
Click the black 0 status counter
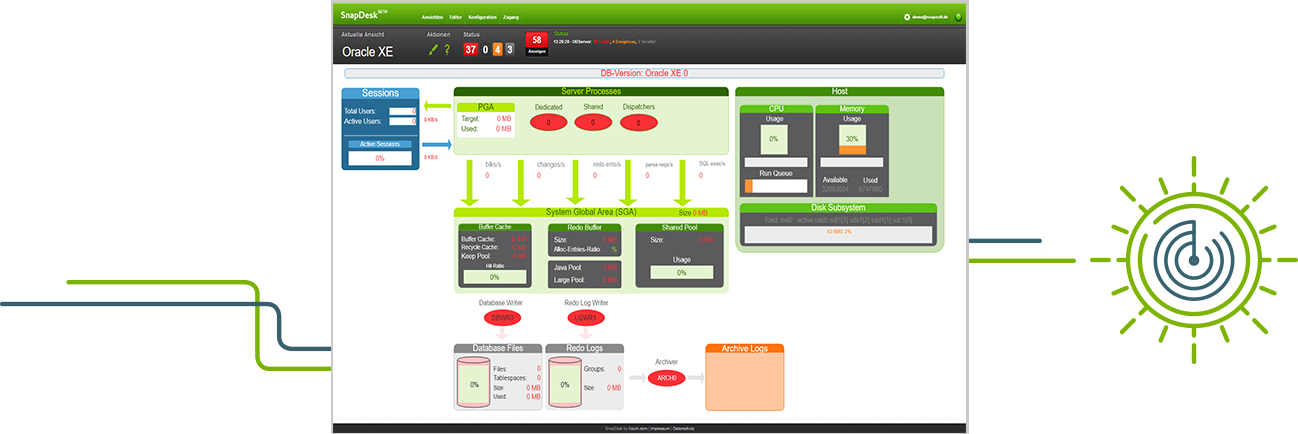pos(485,49)
